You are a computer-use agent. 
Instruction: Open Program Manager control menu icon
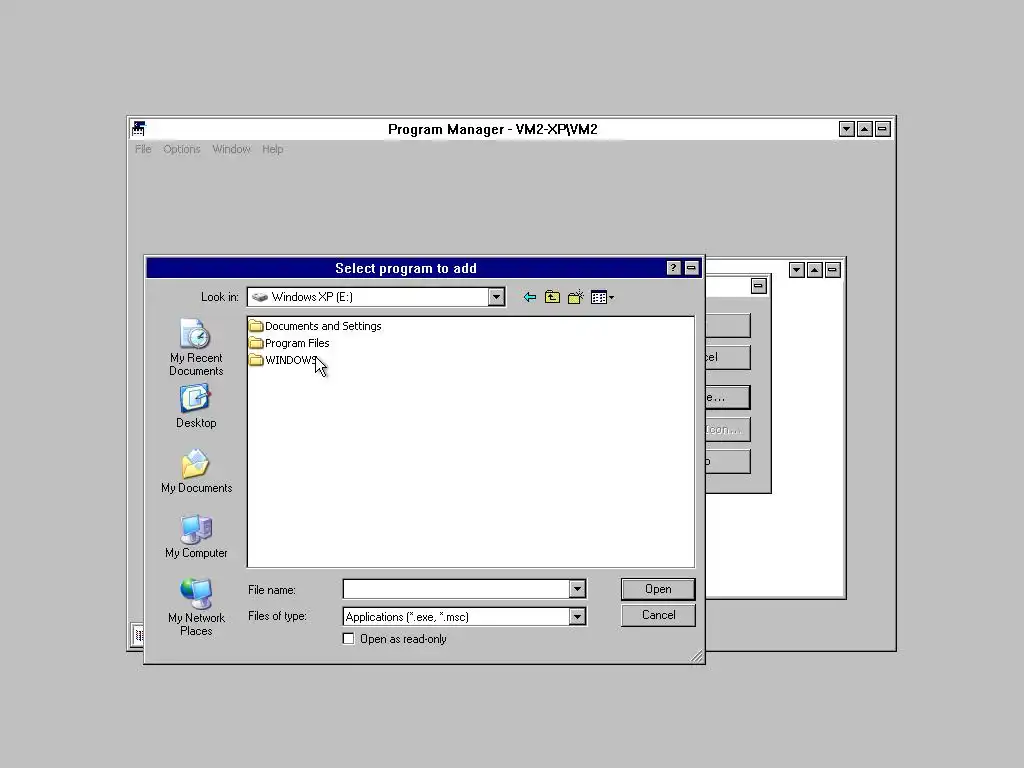click(138, 129)
